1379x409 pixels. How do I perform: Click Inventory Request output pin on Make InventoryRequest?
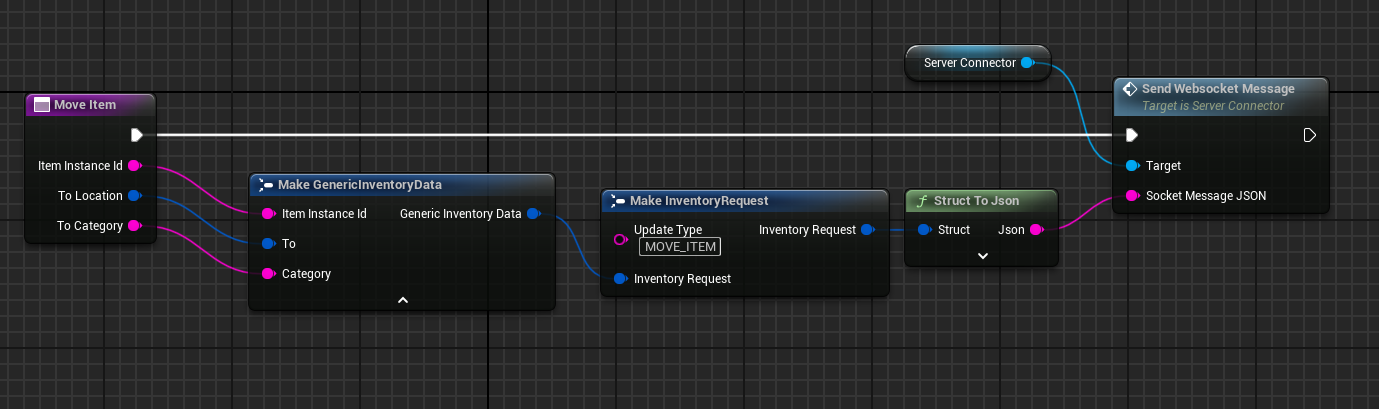point(867,229)
